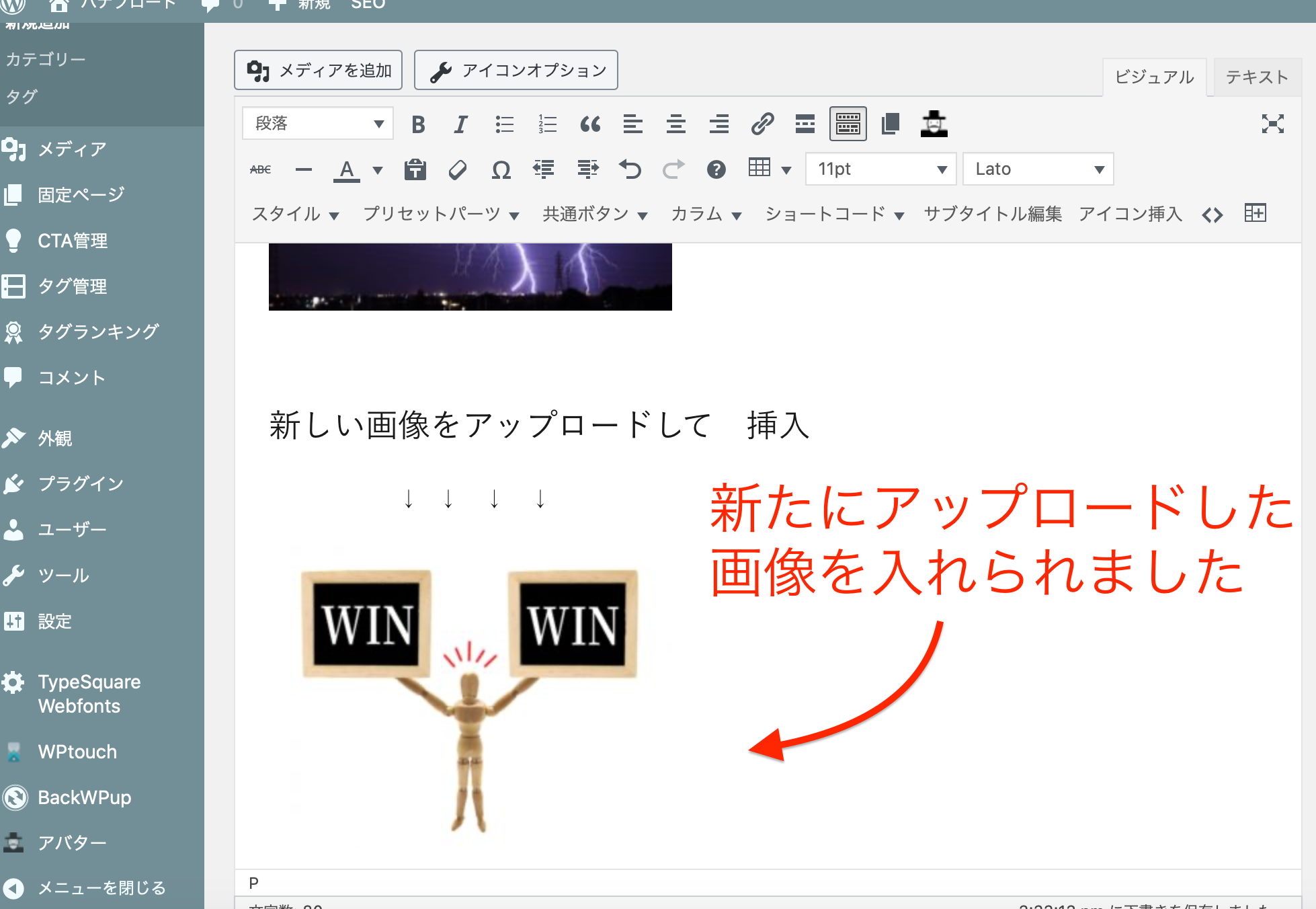
Task: Insert the Read More tag
Action: point(805,124)
